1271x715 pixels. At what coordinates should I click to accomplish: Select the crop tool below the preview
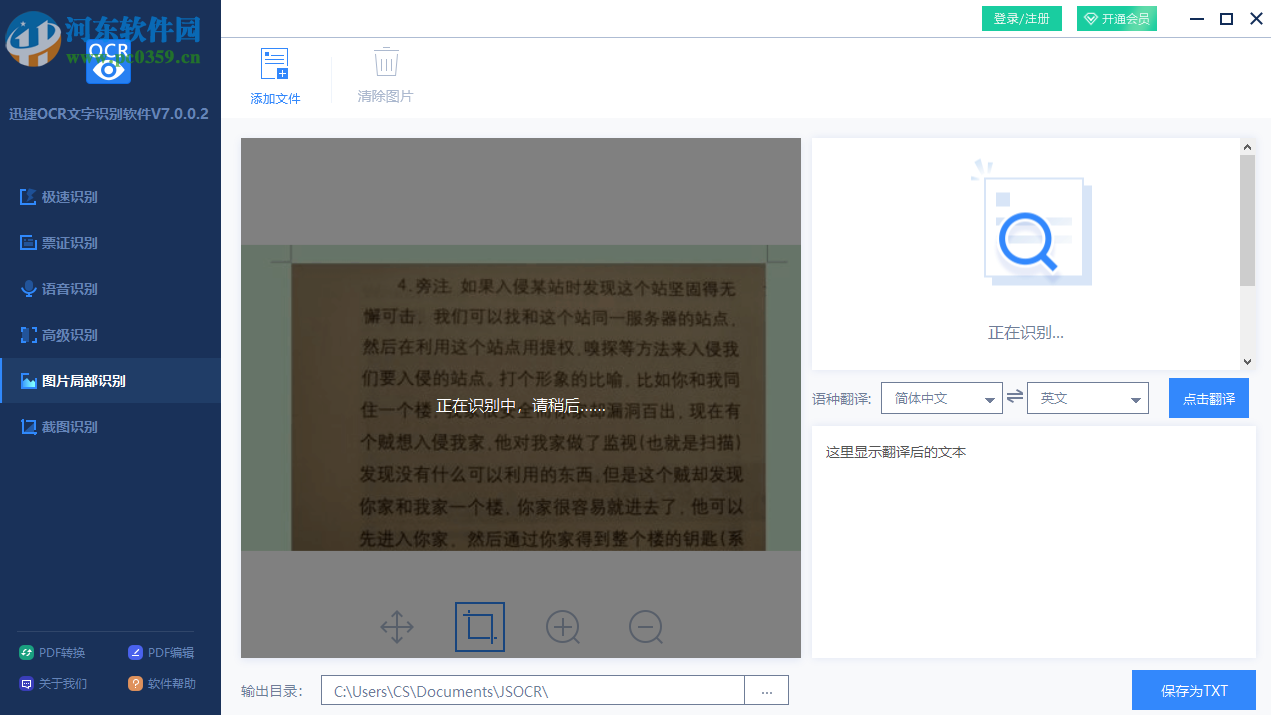[x=479, y=627]
